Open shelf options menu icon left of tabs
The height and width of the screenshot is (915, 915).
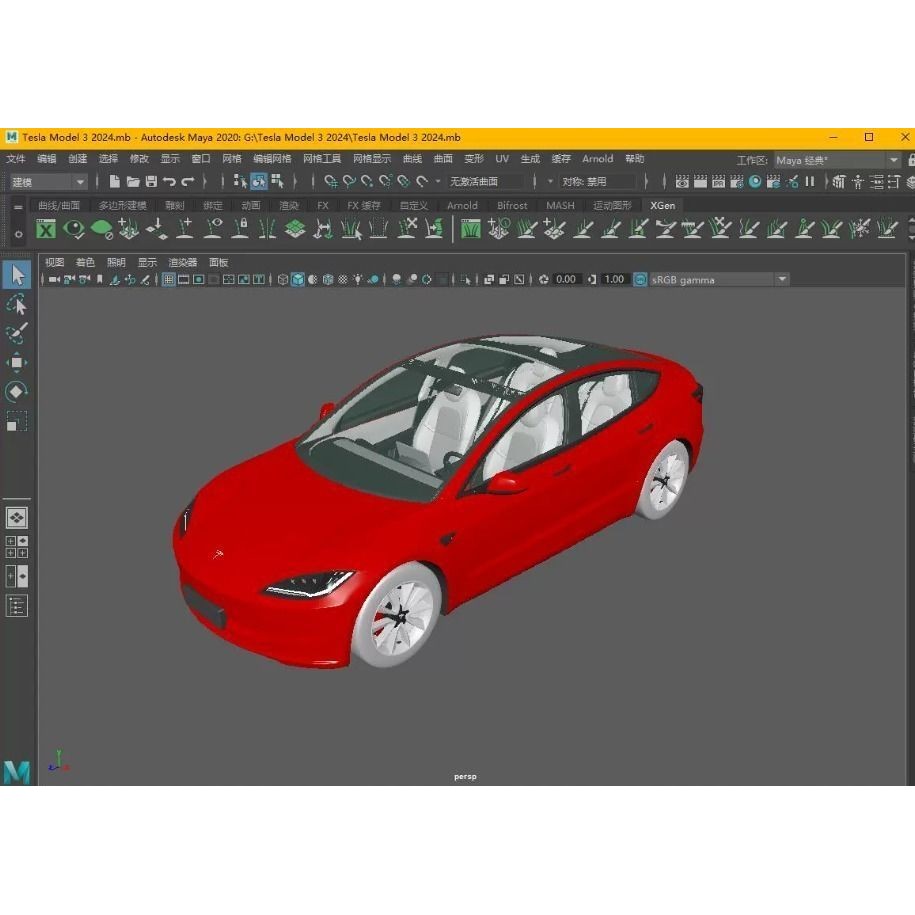pyautogui.click(x=18, y=234)
